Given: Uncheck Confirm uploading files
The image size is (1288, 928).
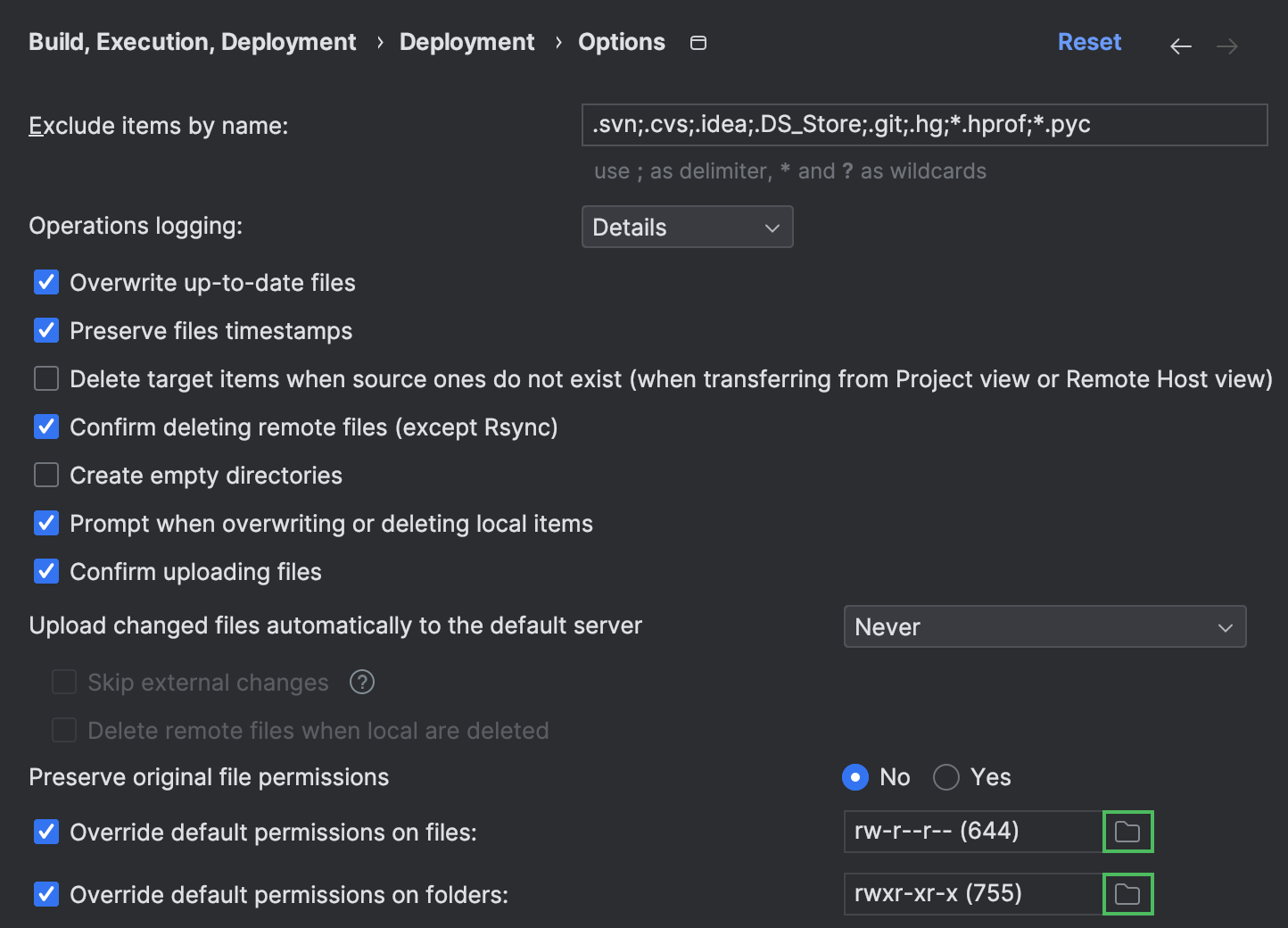Looking at the screenshot, I should click(x=45, y=571).
